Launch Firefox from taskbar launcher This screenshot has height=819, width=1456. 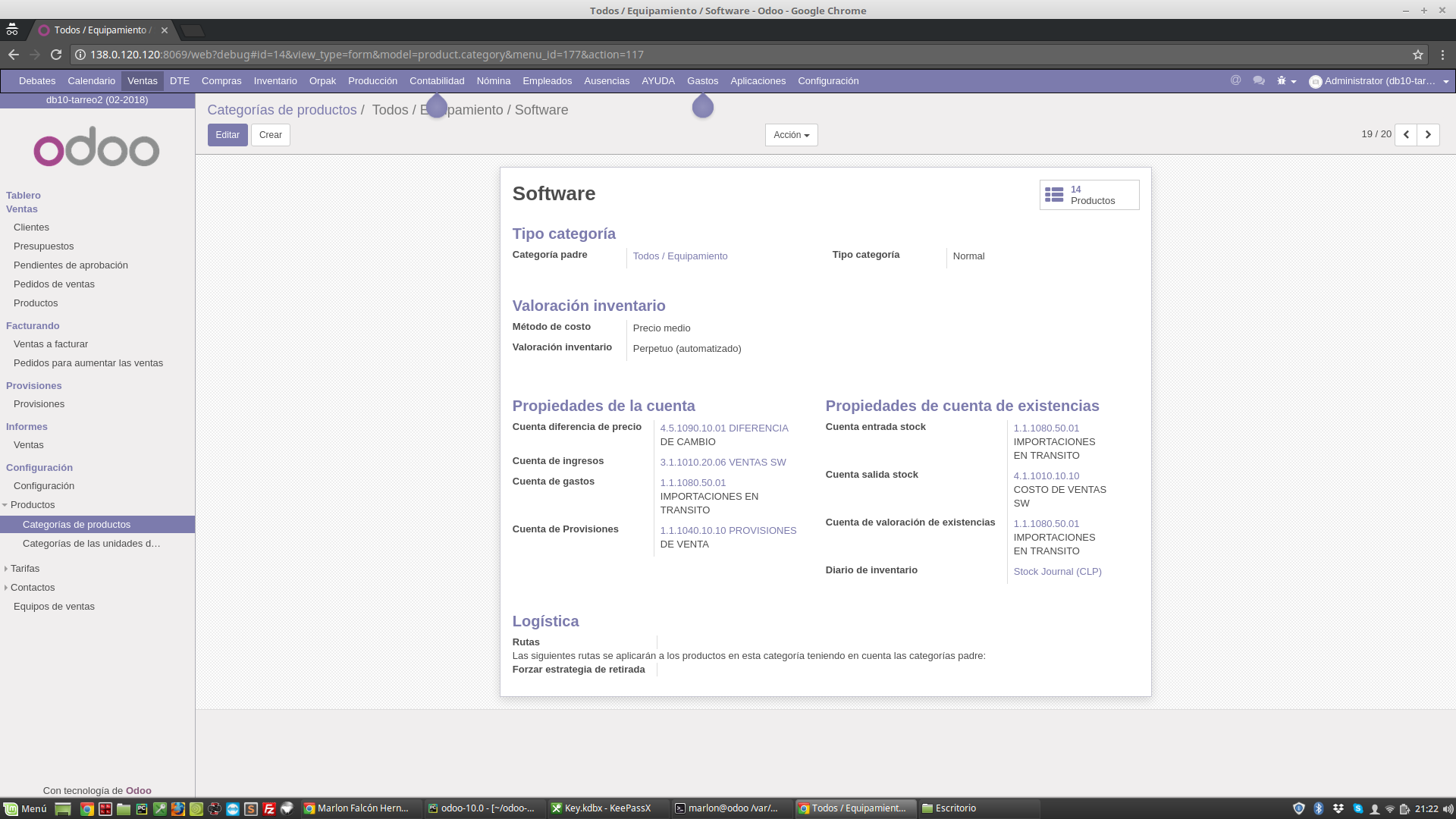click(x=178, y=808)
